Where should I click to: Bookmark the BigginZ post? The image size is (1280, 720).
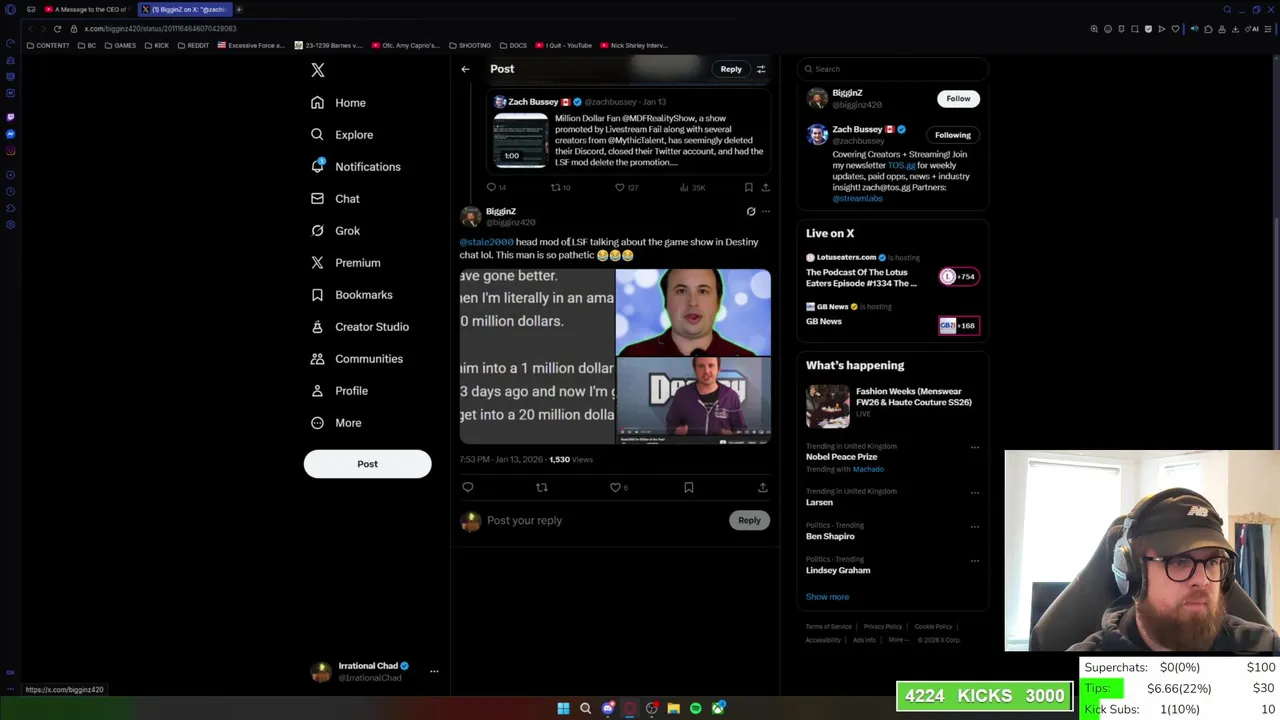[689, 487]
